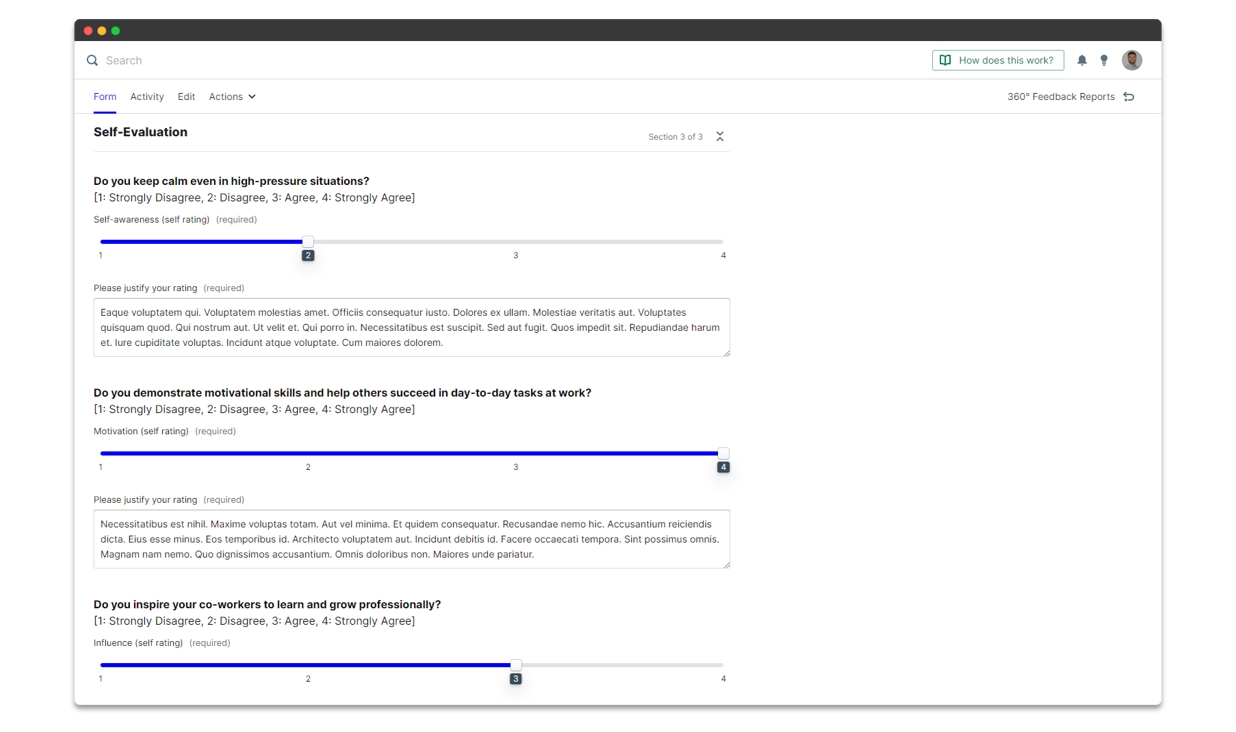Click the Motivation justification text area
The width and height of the screenshot is (1236, 732).
[x=411, y=538]
